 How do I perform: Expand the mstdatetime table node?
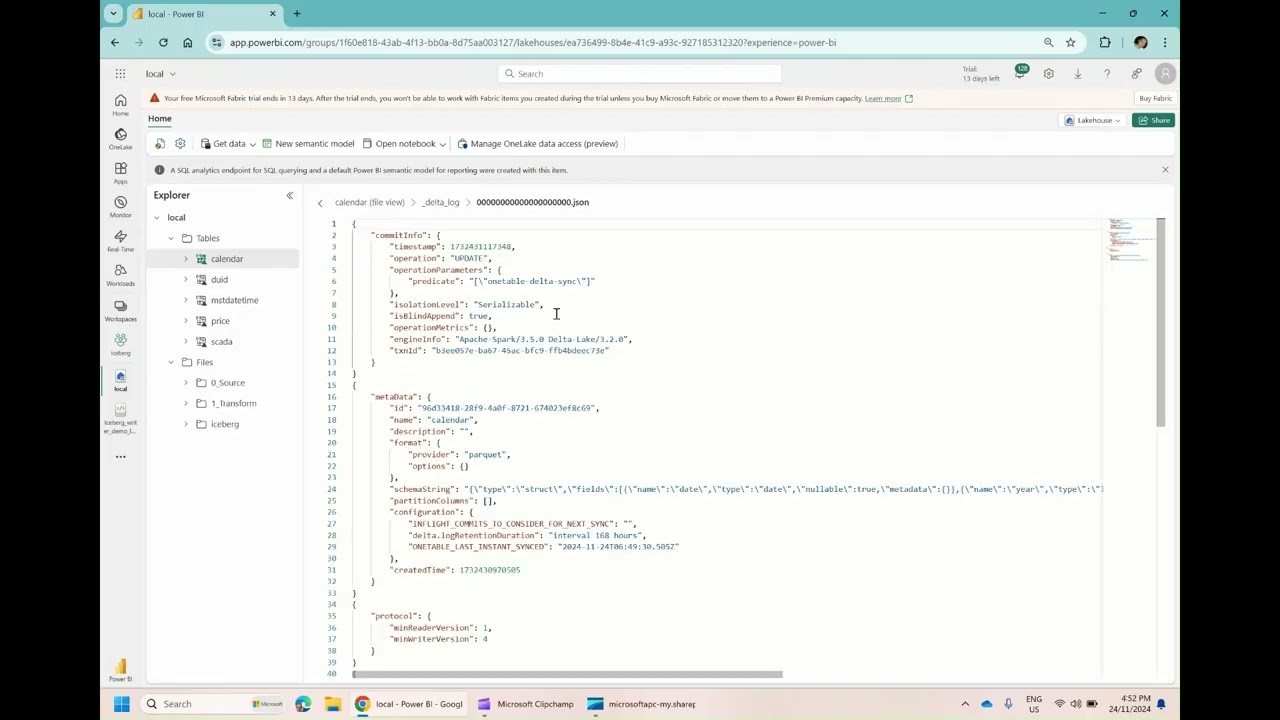coord(185,300)
